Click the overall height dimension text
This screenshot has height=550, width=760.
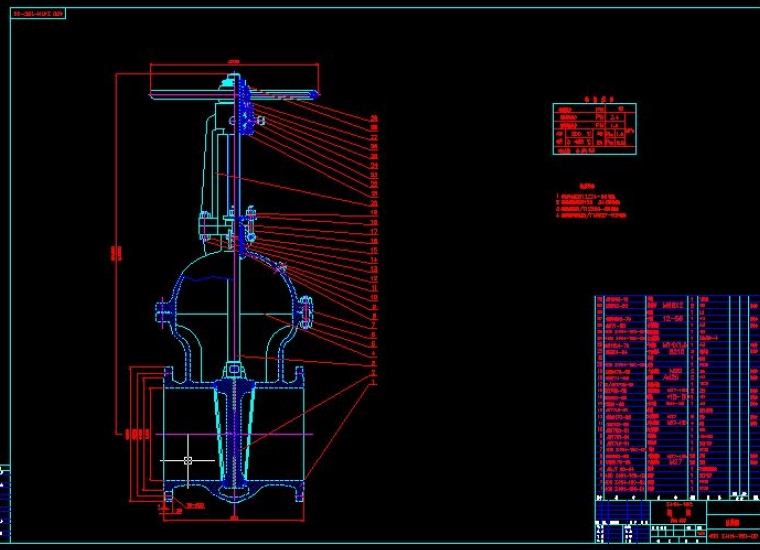click(x=113, y=255)
